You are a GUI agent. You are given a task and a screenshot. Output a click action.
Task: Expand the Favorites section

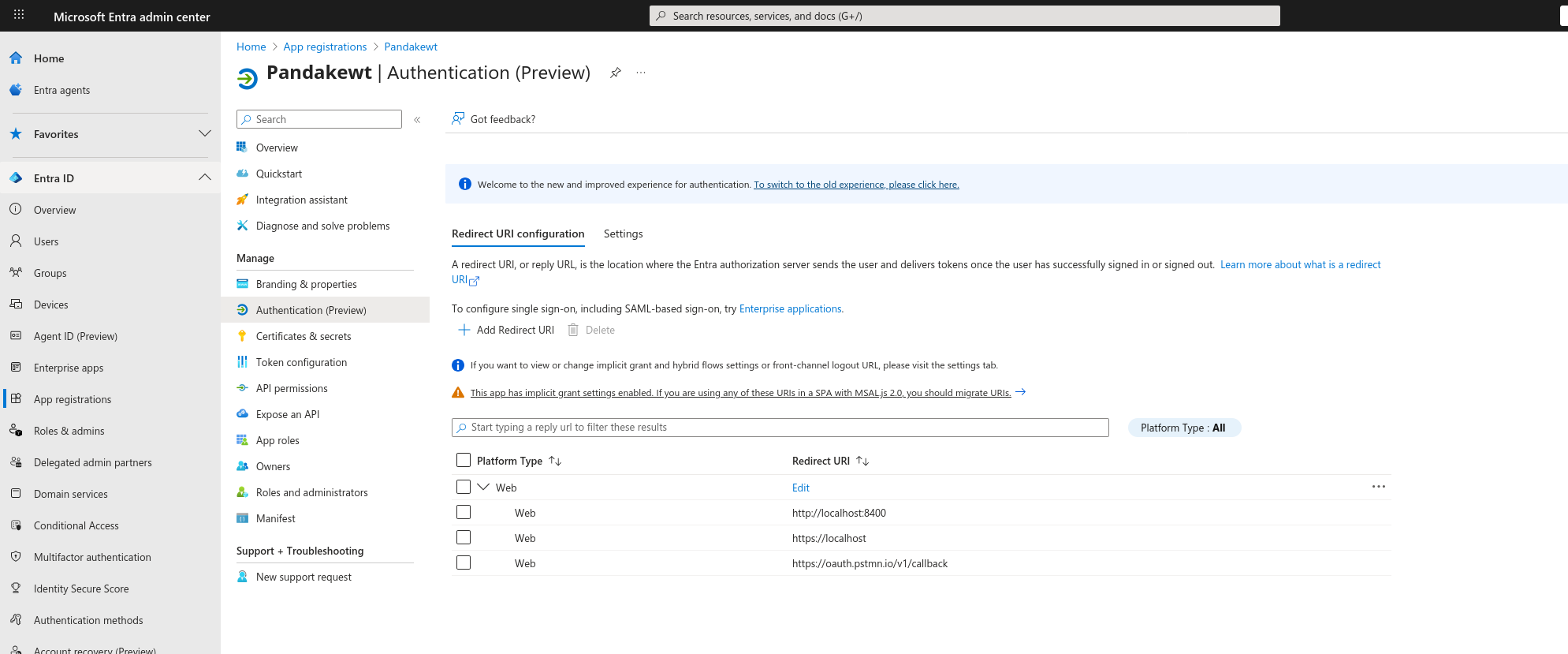click(x=204, y=134)
